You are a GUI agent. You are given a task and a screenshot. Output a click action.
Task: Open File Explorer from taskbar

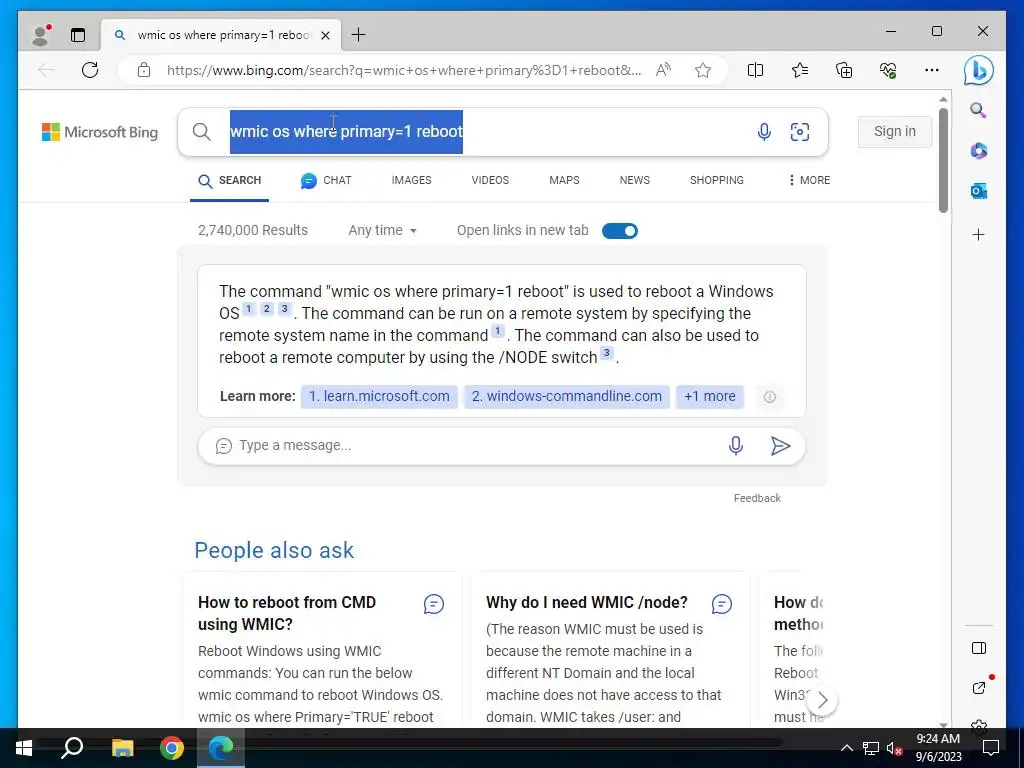click(x=122, y=748)
